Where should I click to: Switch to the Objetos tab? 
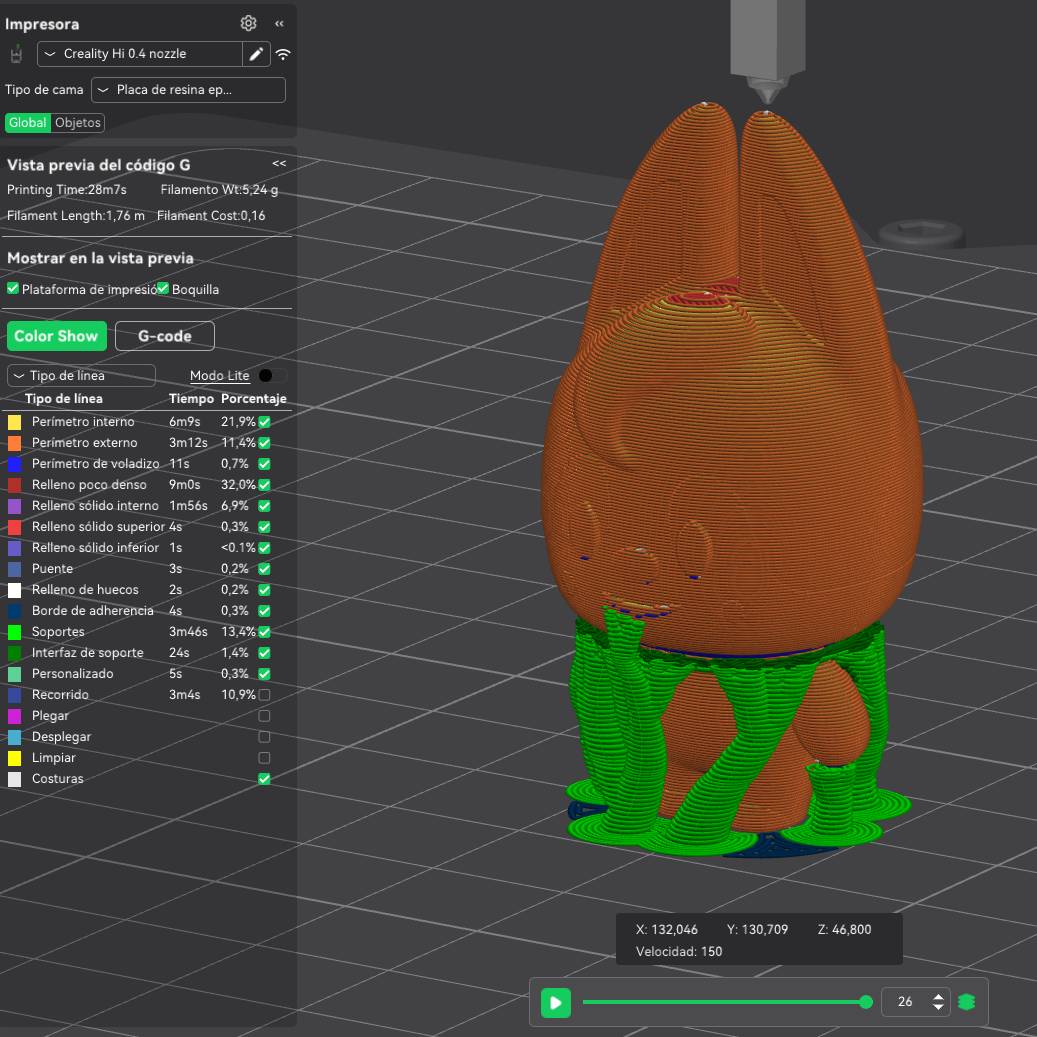point(78,123)
